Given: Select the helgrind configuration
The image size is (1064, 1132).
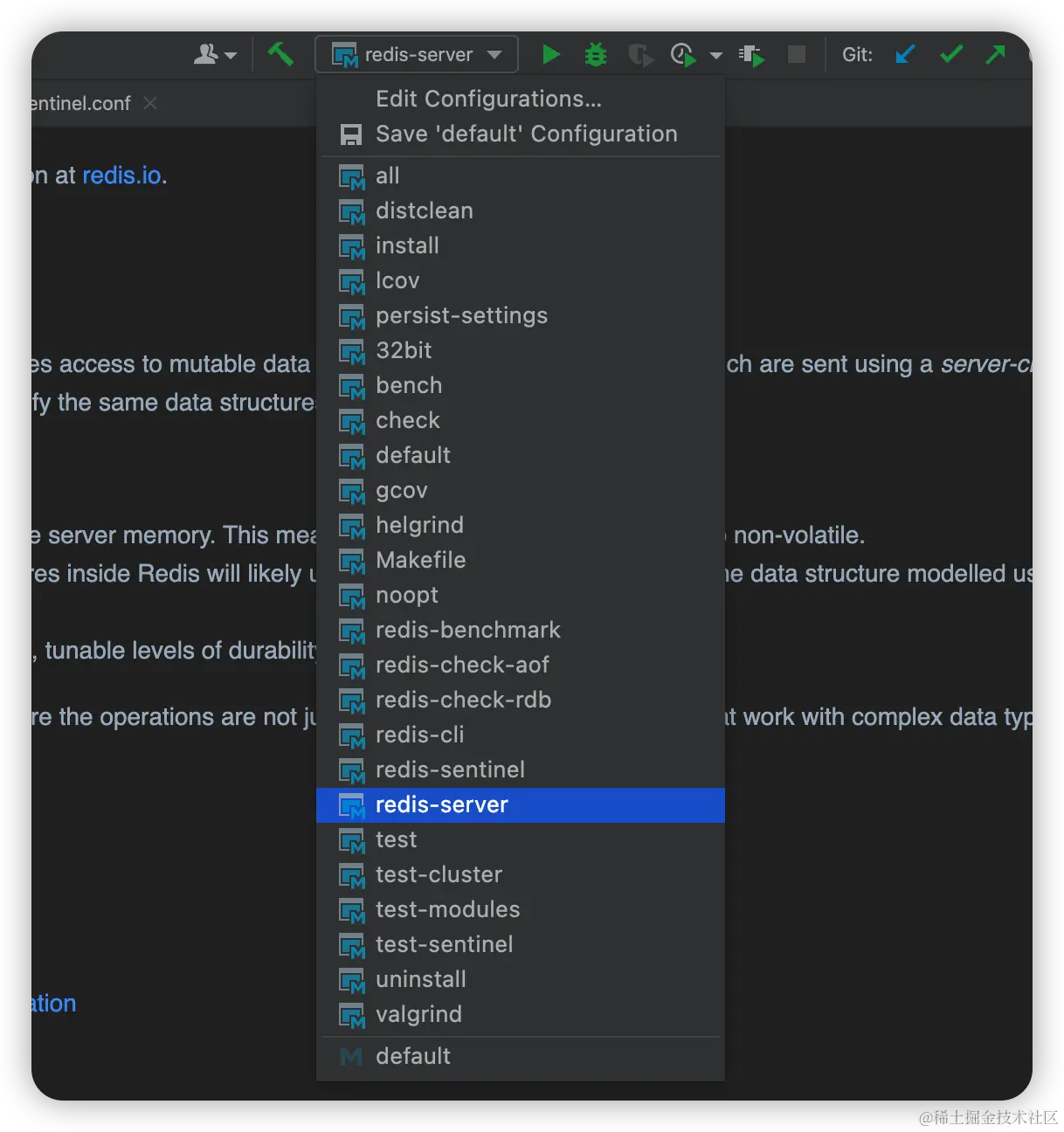Looking at the screenshot, I should (521, 525).
